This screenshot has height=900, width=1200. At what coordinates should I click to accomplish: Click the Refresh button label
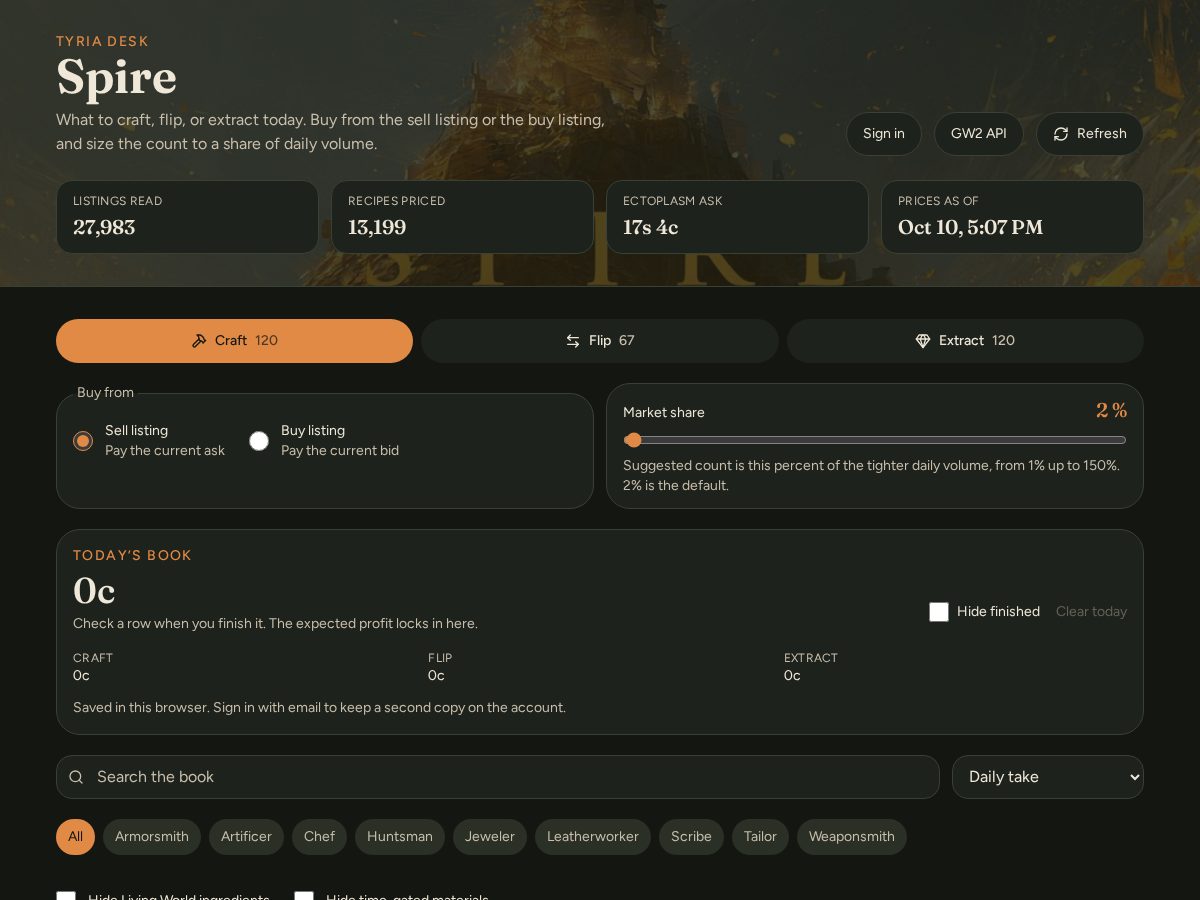click(x=1102, y=134)
